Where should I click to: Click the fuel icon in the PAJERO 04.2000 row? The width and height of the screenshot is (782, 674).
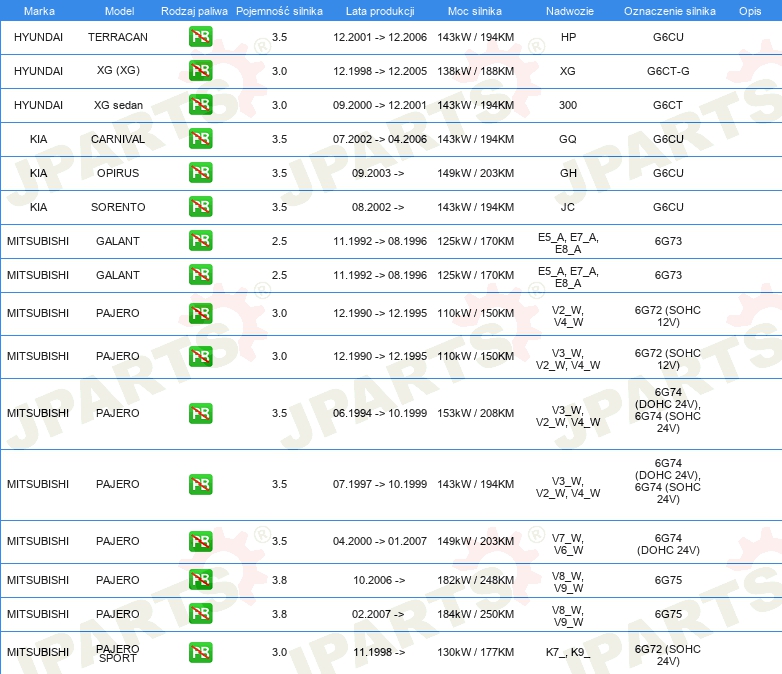pos(200,541)
